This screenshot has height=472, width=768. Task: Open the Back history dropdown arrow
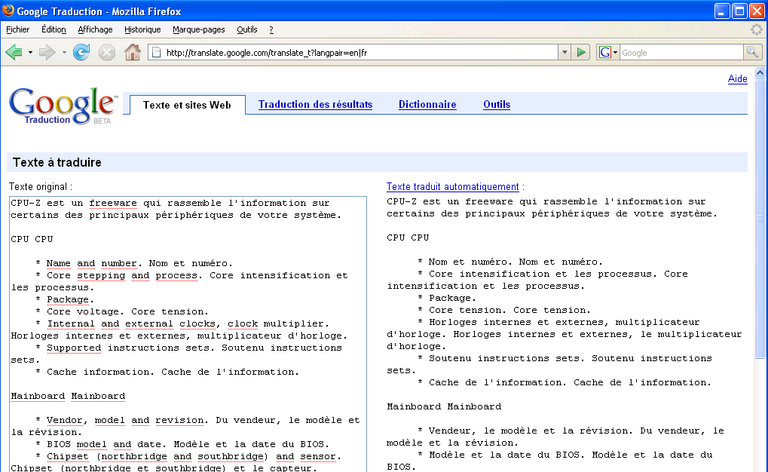tap(30, 52)
